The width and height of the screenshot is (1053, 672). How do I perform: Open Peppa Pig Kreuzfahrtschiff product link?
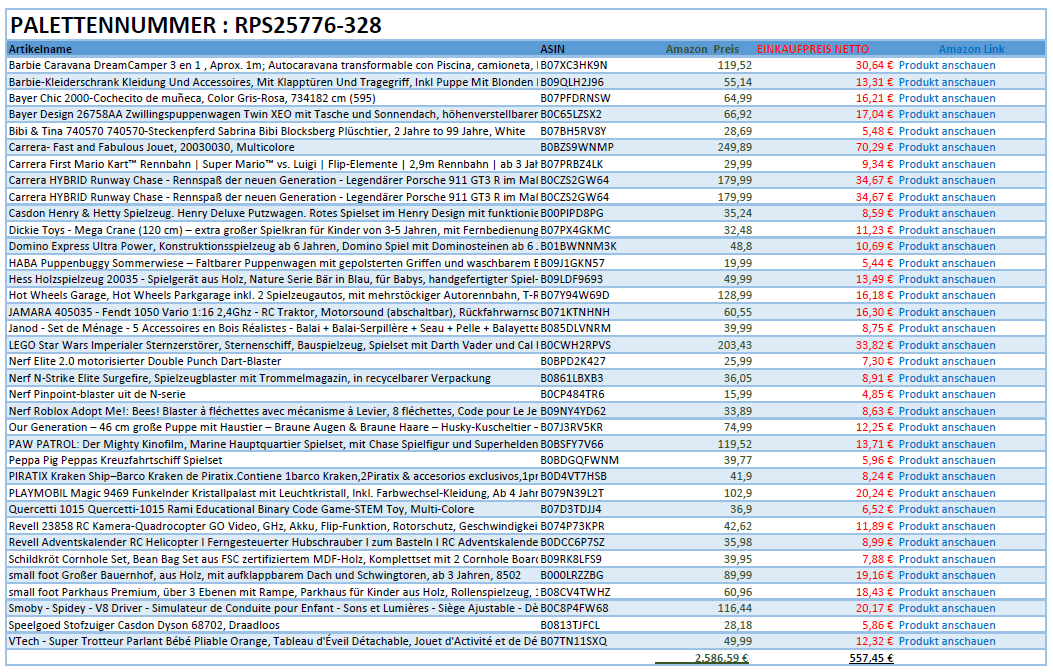(946, 460)
